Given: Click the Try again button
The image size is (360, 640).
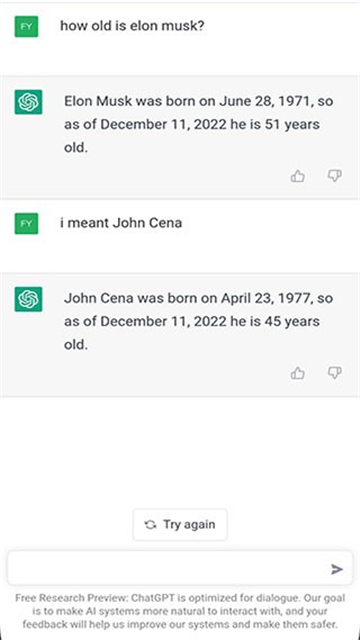Looking at the screenshot, I should pyautogui.click(x=180, y=524).
